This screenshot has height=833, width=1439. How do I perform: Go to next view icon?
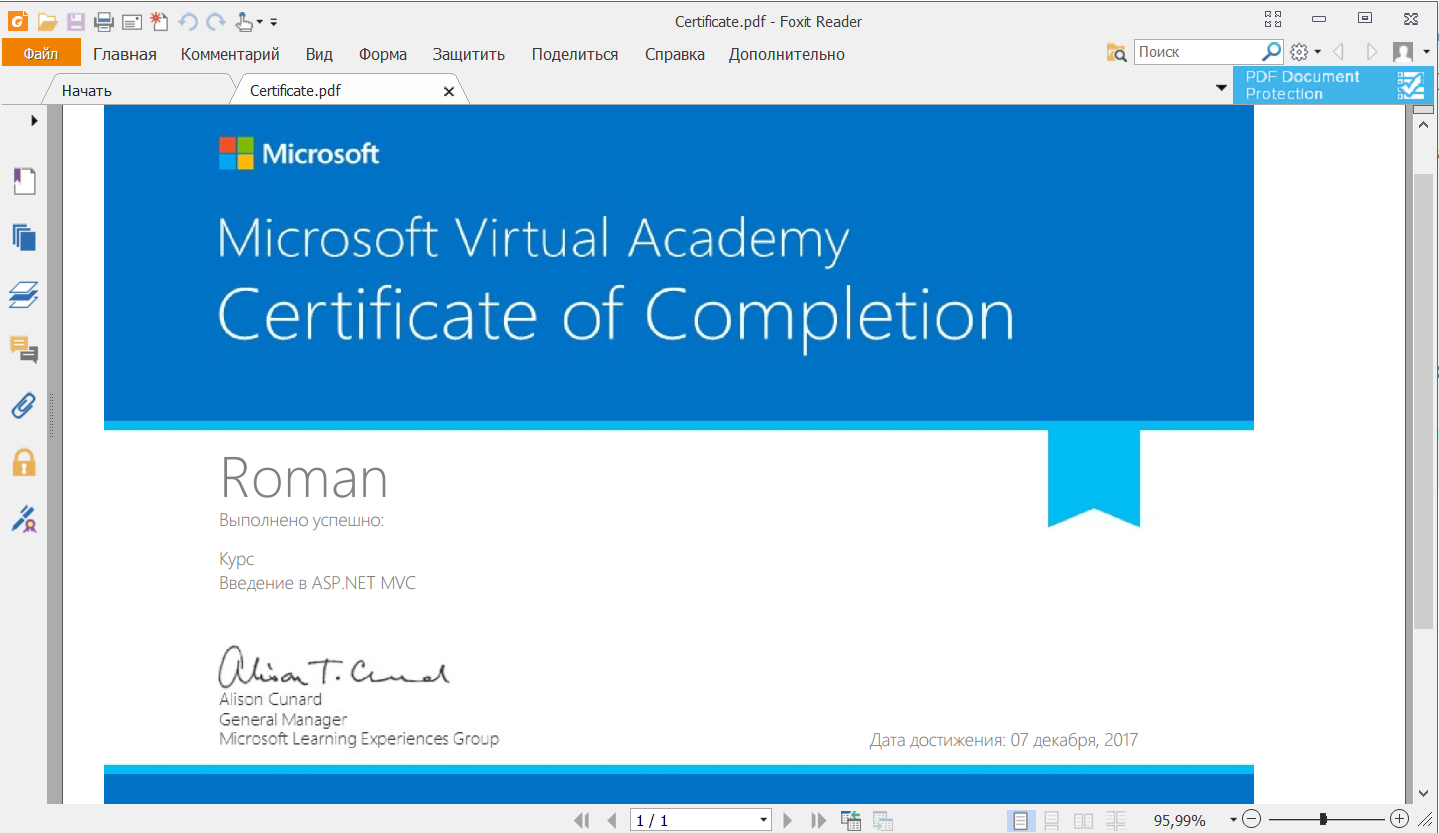pos(883,821)
